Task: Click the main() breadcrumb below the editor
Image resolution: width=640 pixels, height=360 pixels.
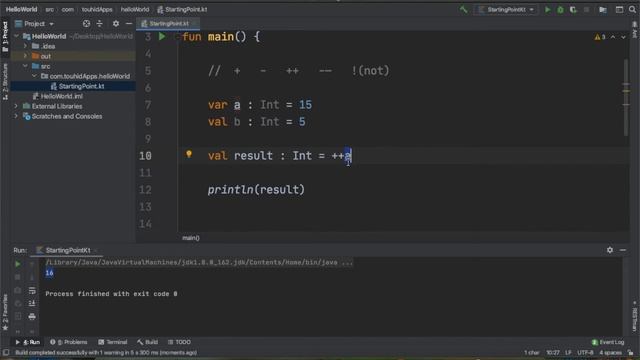Action: click(191, 238)
